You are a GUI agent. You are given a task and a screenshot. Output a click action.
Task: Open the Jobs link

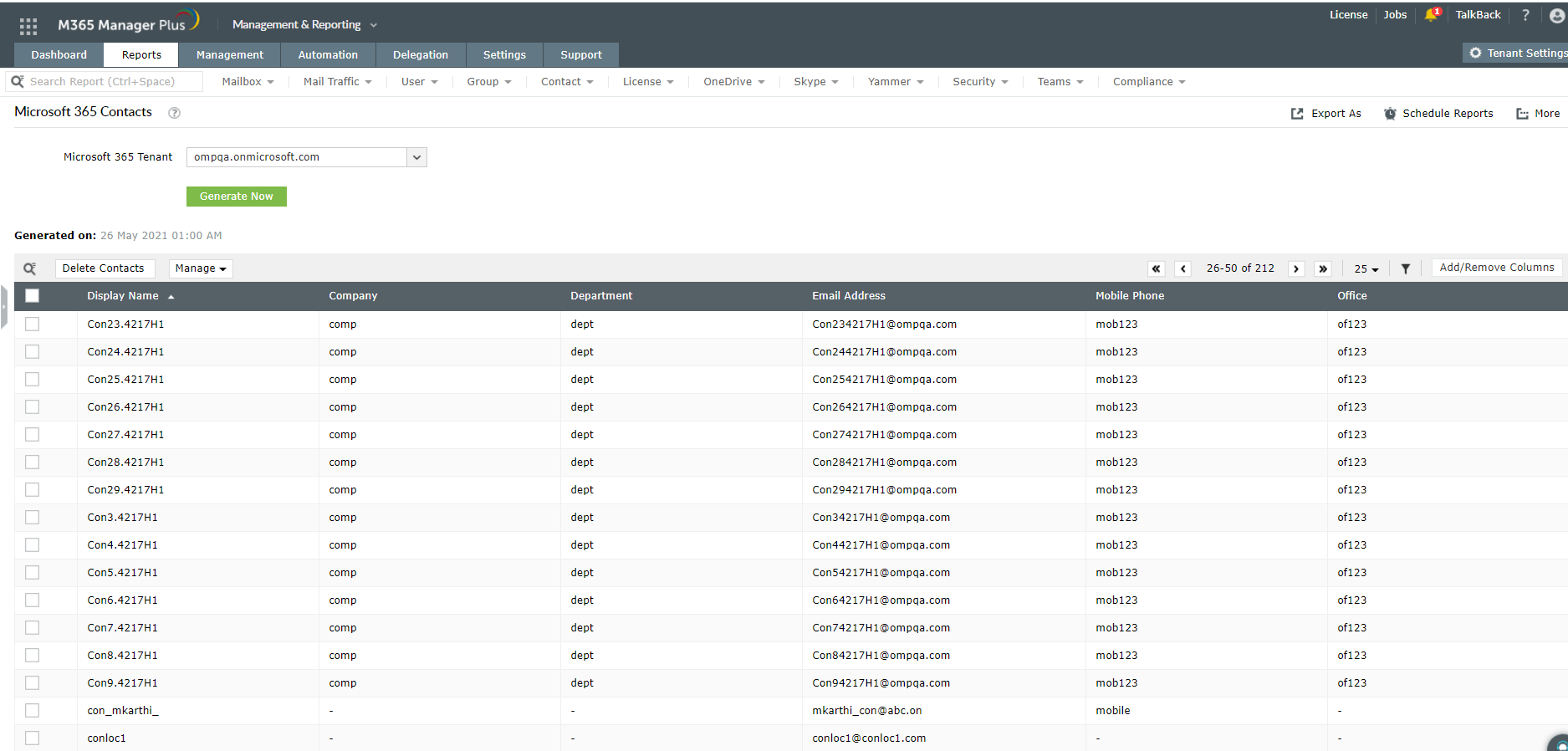[1395, 15]
